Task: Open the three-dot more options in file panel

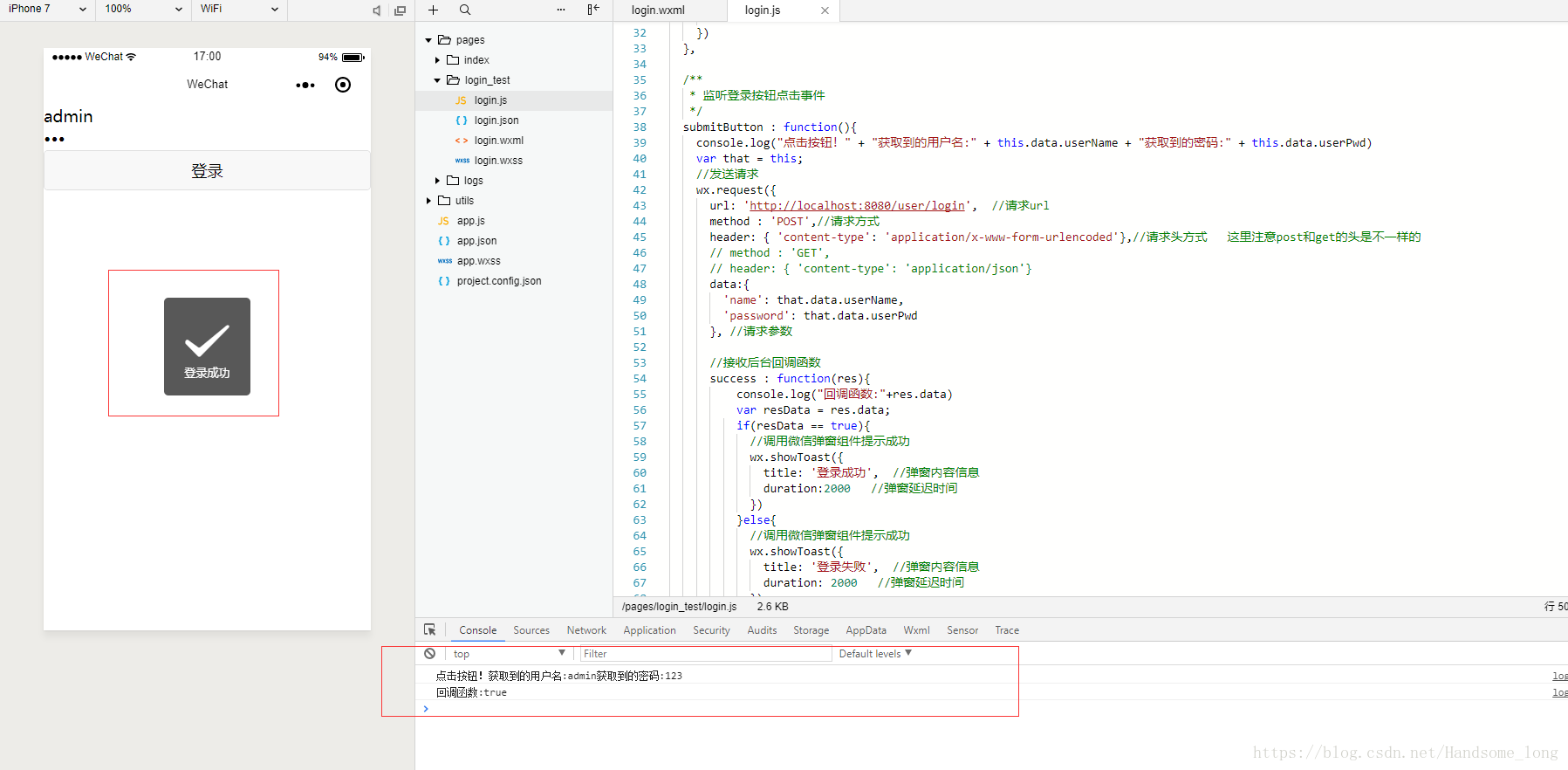Action: tap(561, 10)
